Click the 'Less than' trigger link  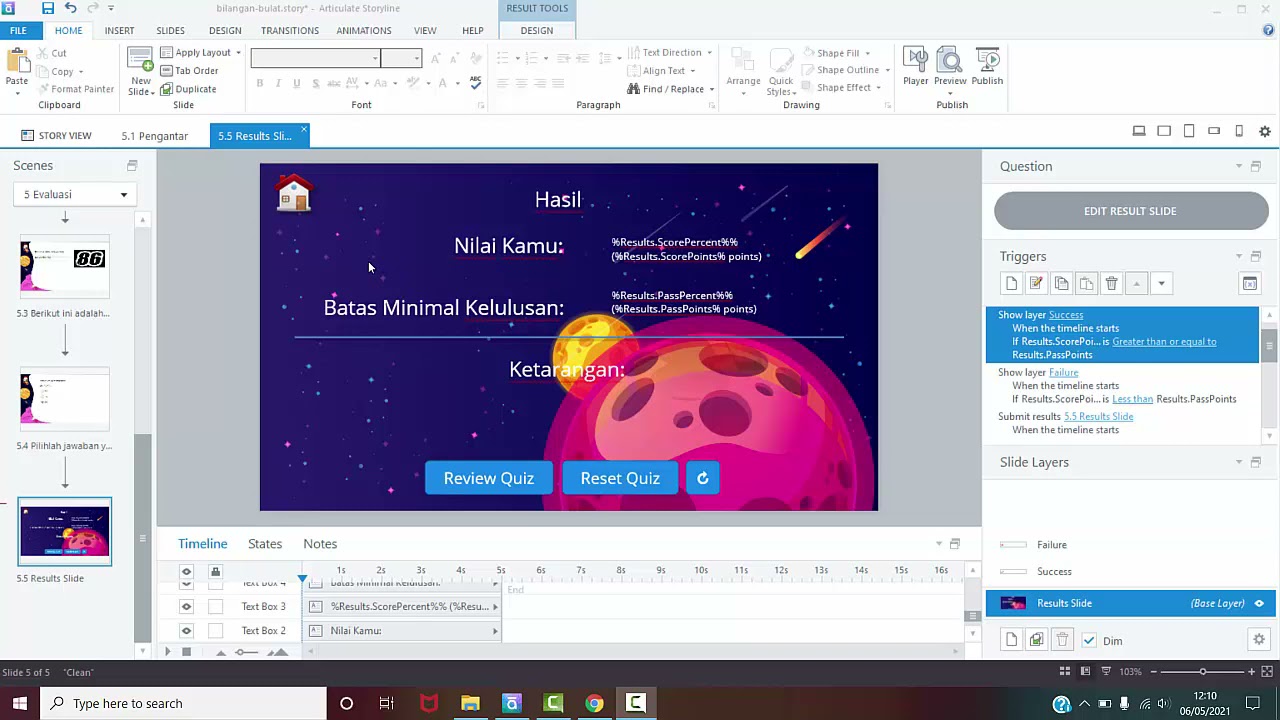[x=1132, y=399]
